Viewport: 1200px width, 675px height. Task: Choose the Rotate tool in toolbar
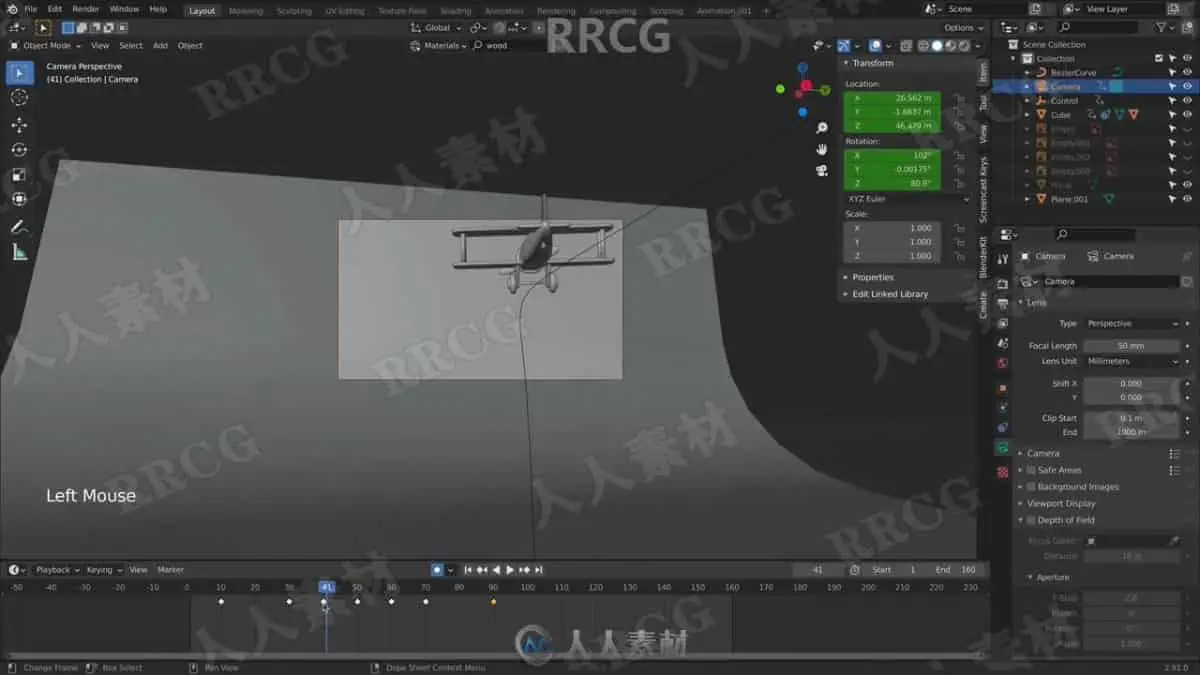(19, 149)
